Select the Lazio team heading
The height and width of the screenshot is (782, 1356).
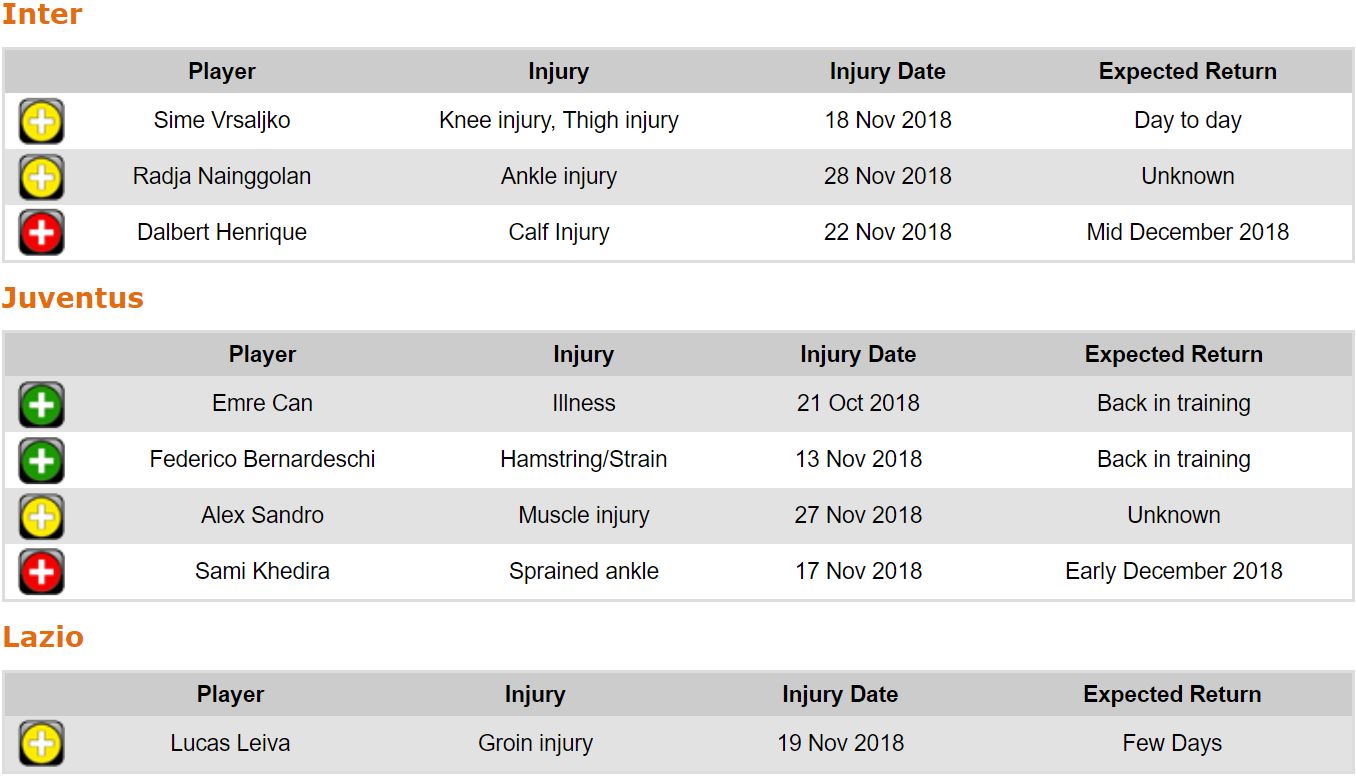pyautogui.click(x=43, y=638)
